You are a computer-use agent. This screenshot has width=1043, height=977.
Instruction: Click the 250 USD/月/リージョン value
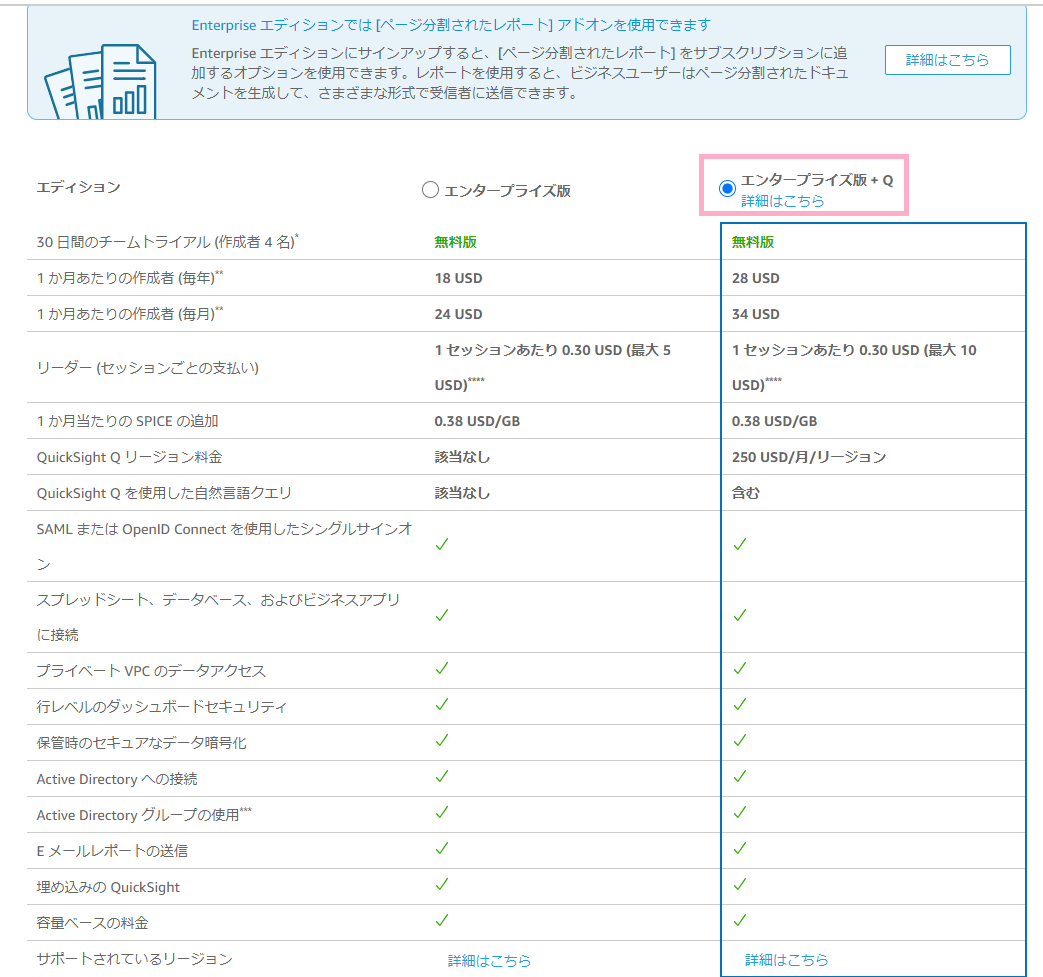(x=809, y=457)
